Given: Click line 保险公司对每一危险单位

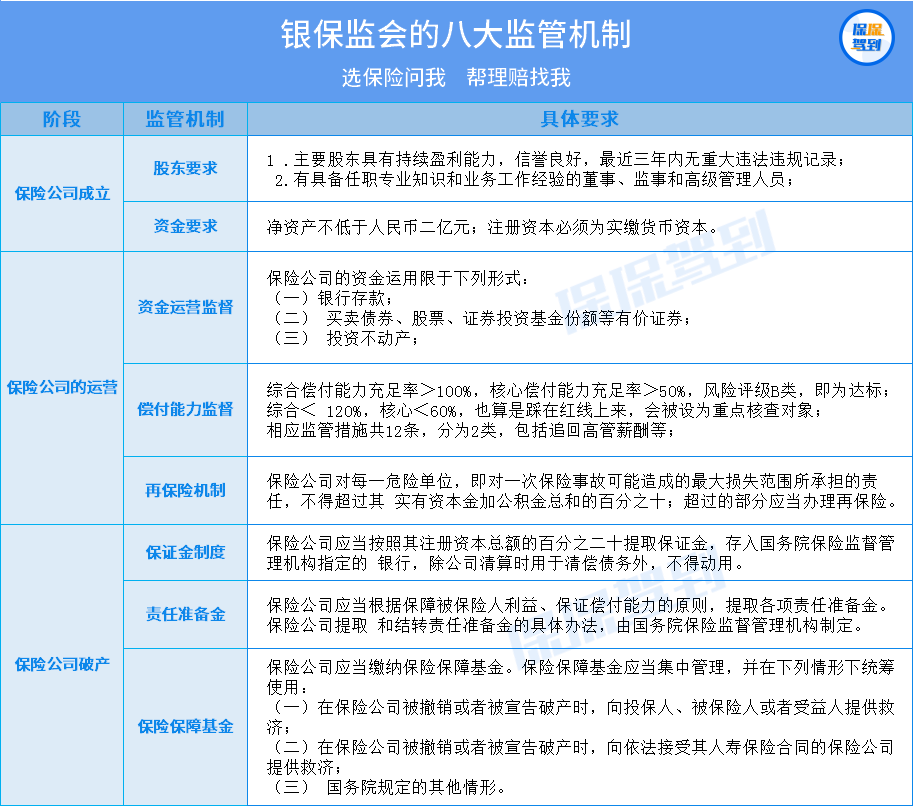Looking at the screenshot, I should coord(572,481).
